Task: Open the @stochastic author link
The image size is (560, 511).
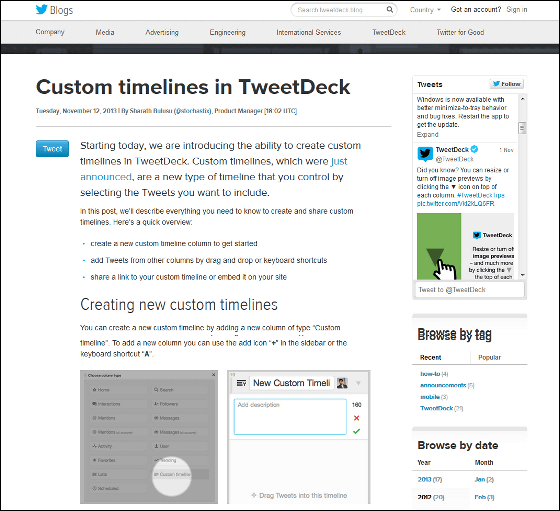Action: click(x=193, y=111)
